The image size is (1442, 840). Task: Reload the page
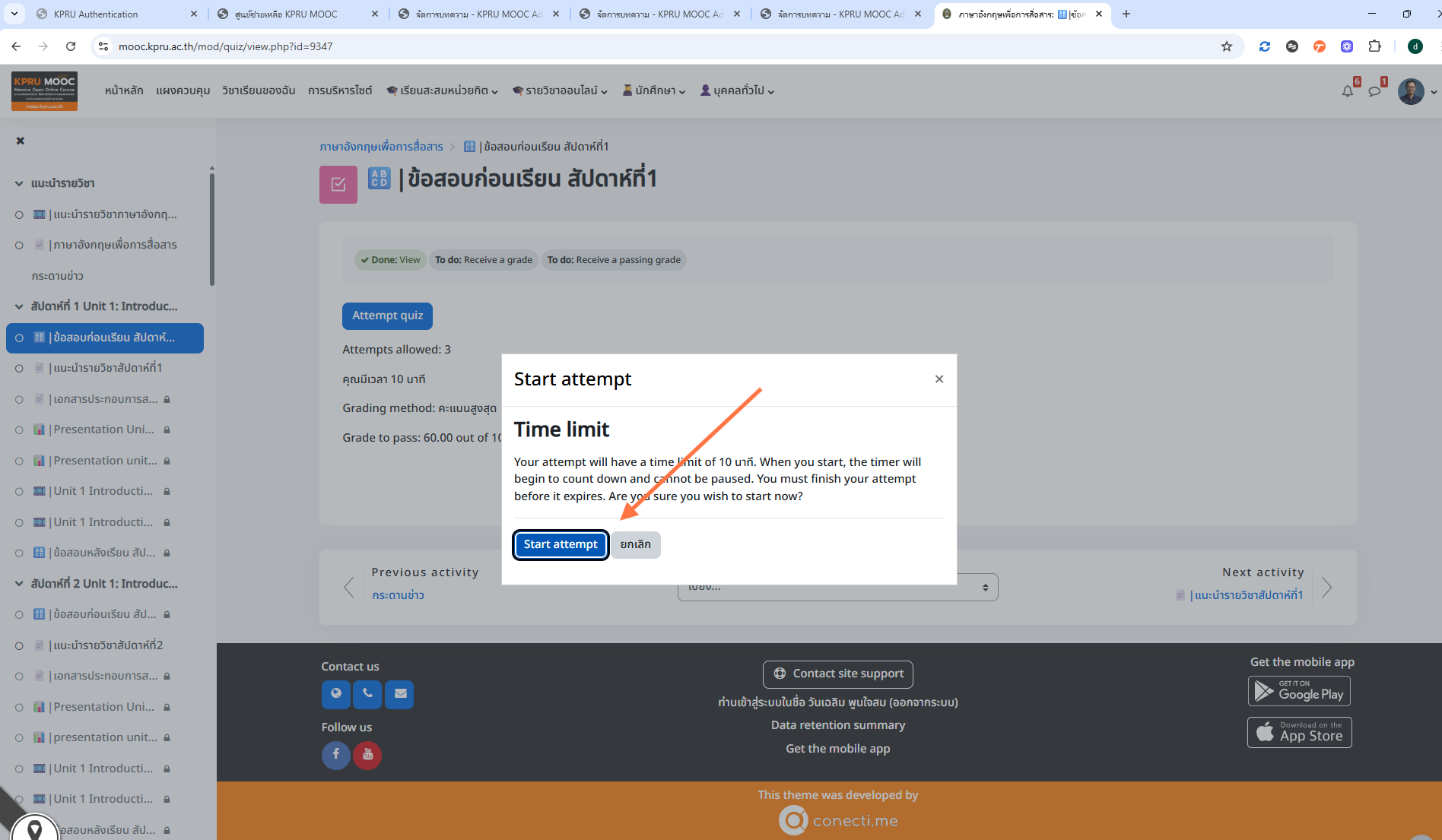click(x=71, y=46)
